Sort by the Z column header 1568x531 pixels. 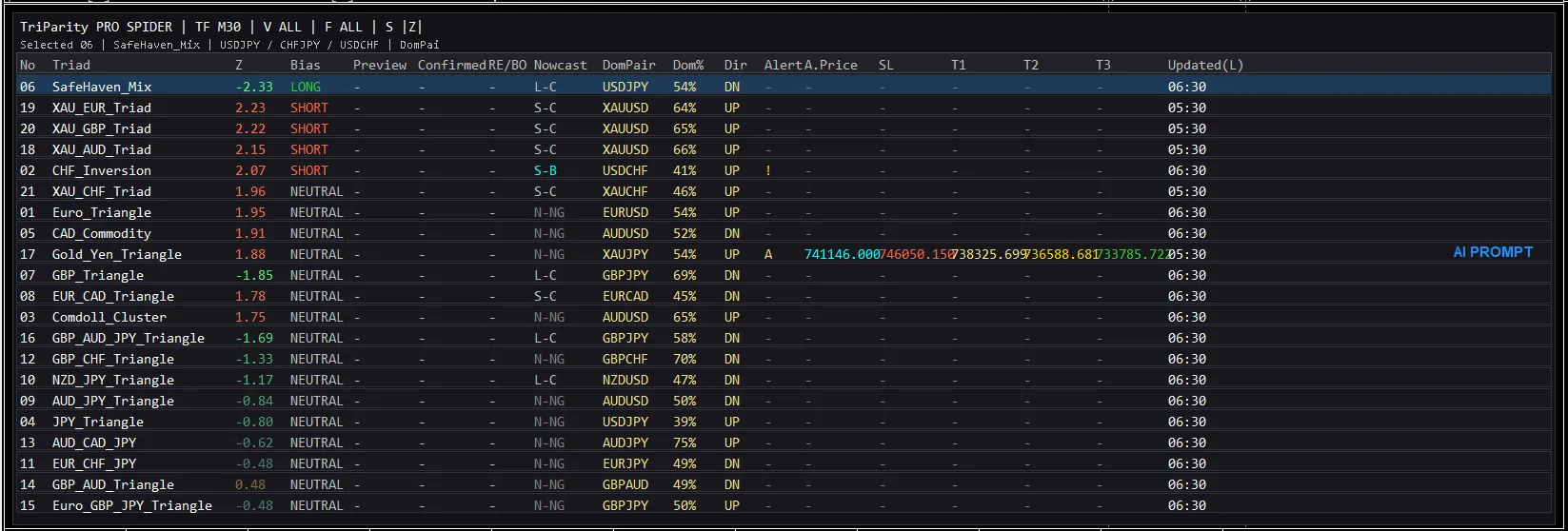(239, 65)
